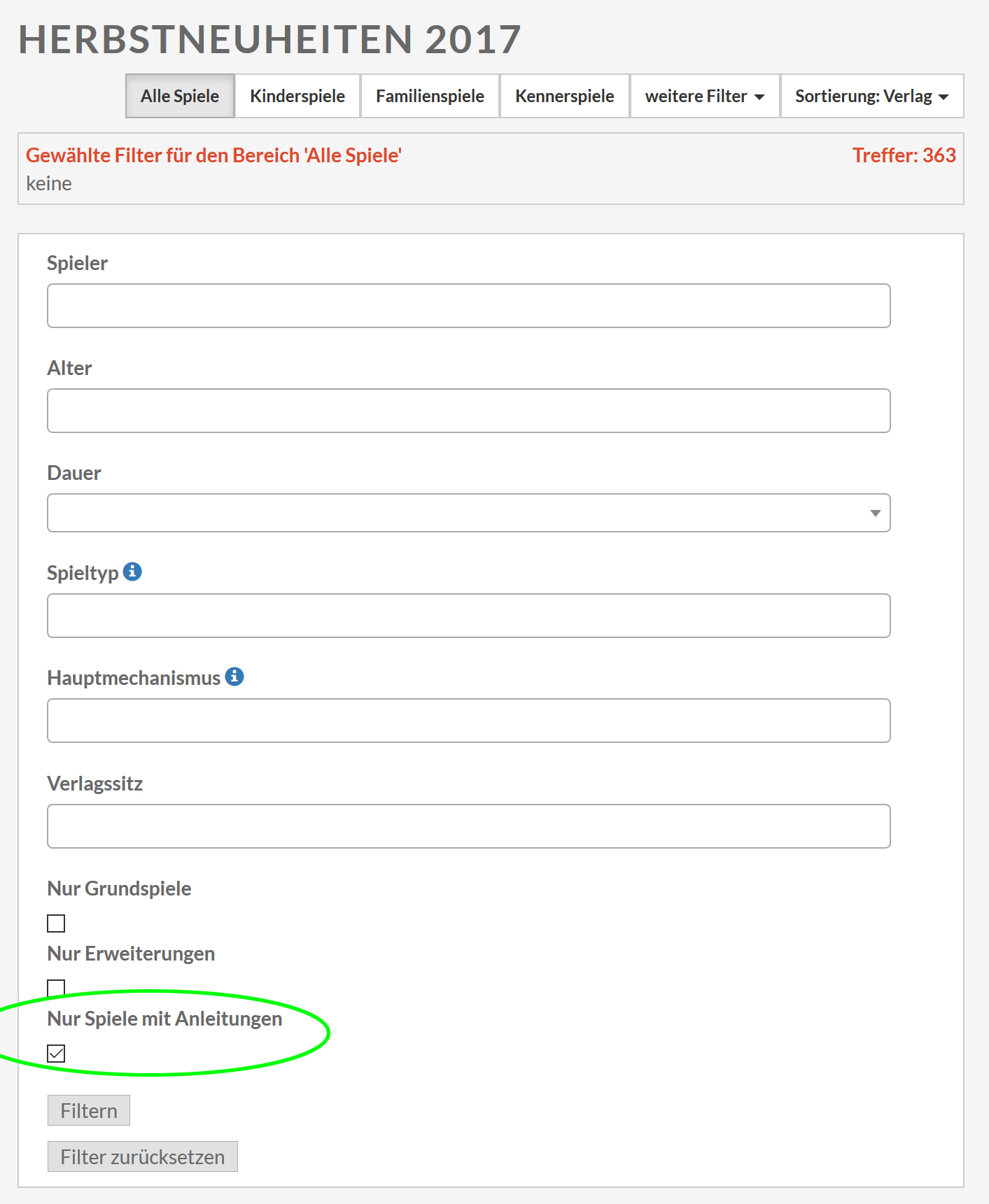
Task: Open the Sortierung: Verlag dropdown
Action: click(872, 96)
